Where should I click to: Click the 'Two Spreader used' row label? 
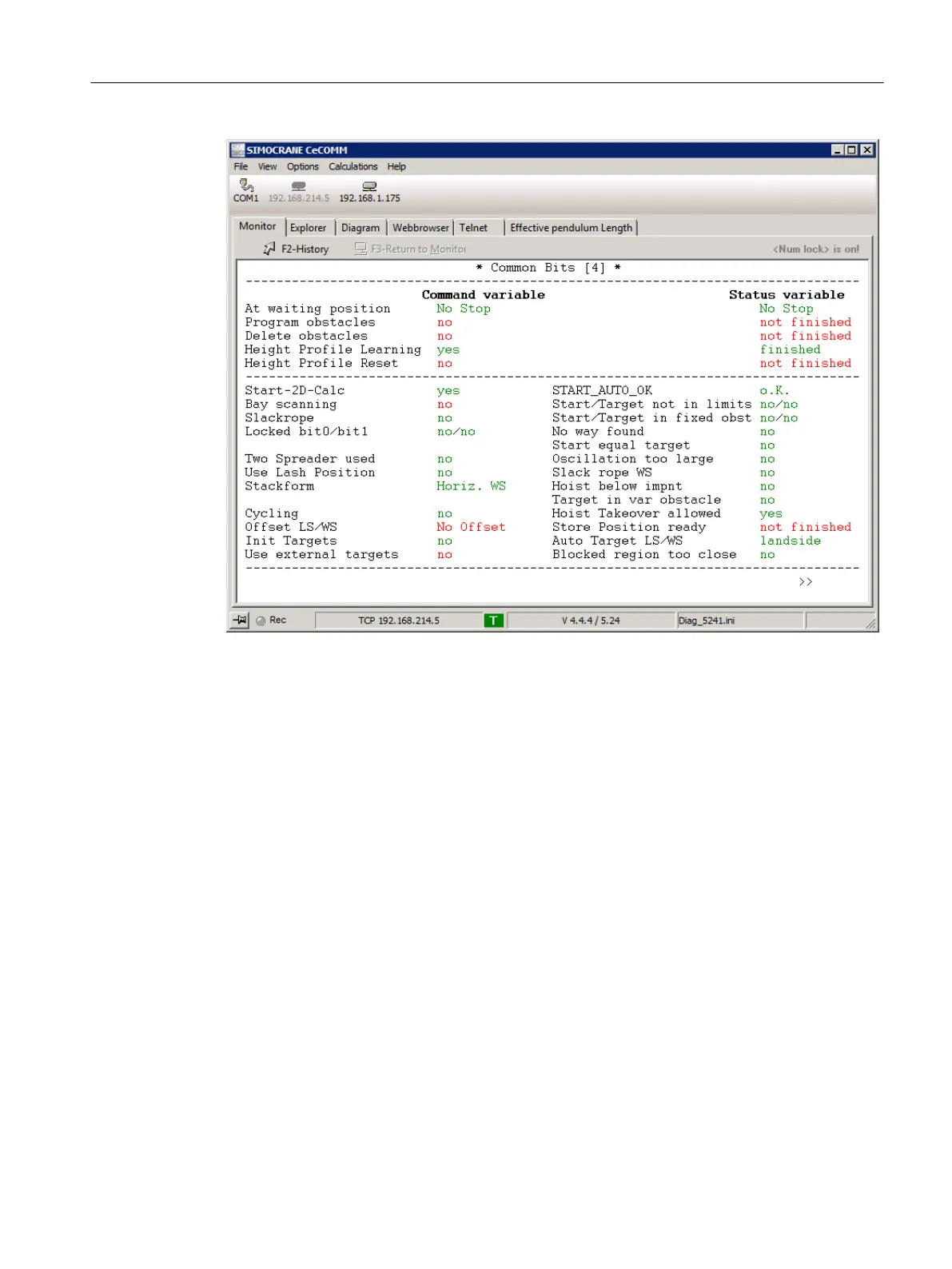309,459
